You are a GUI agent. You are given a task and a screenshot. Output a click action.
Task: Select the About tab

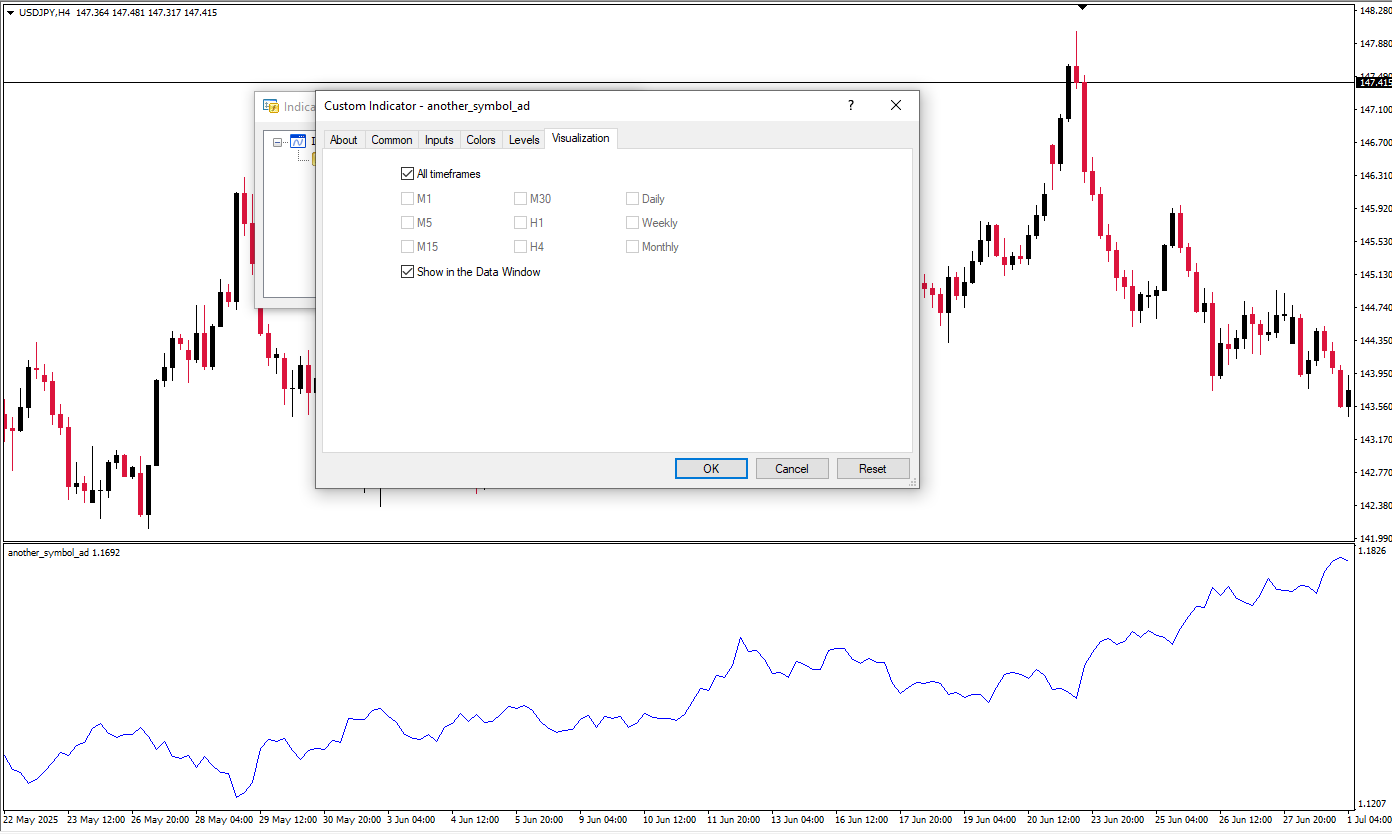pyautogui.click(x=343, y=140)
